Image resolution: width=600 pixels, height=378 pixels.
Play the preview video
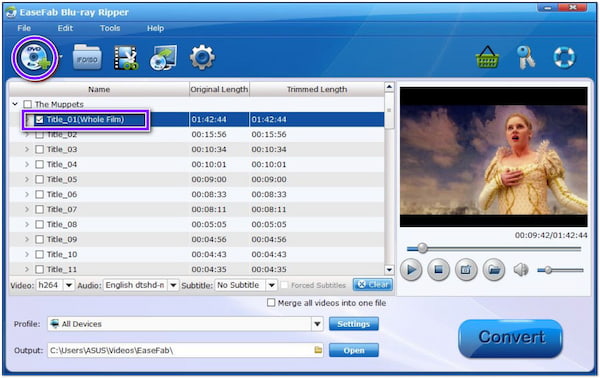click(411, 270)
